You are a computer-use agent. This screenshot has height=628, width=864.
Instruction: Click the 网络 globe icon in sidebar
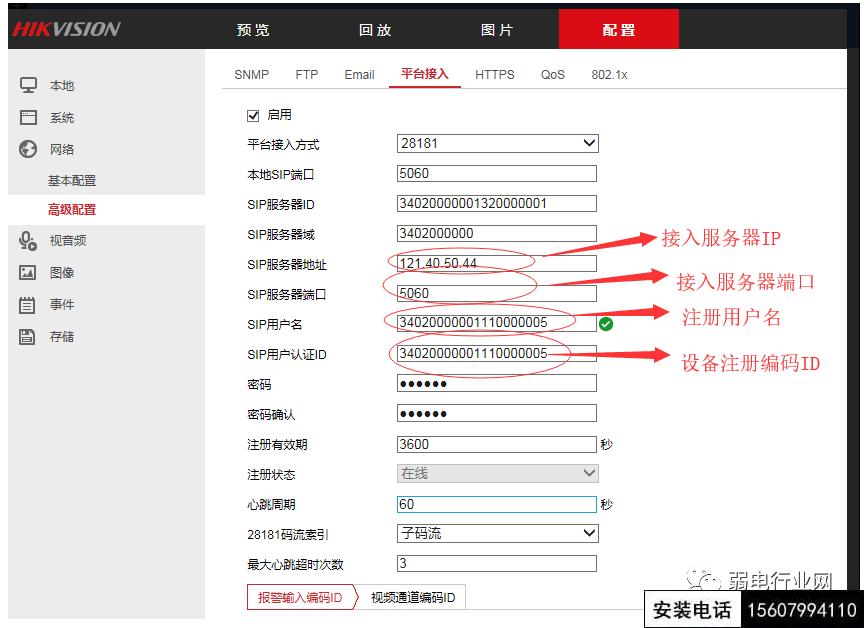click(28, 149)
